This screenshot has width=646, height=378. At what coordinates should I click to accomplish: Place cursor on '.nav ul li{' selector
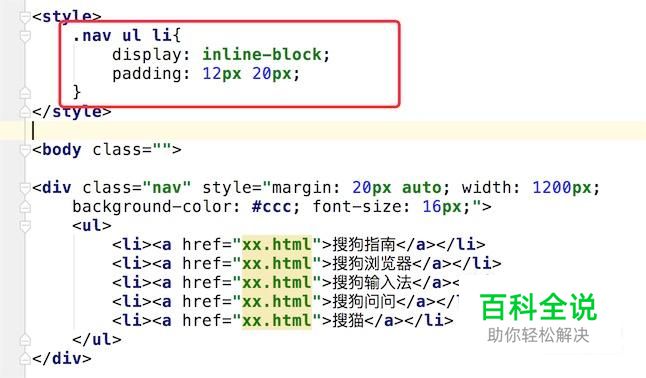pyautogui.click(x=126, y=35)
